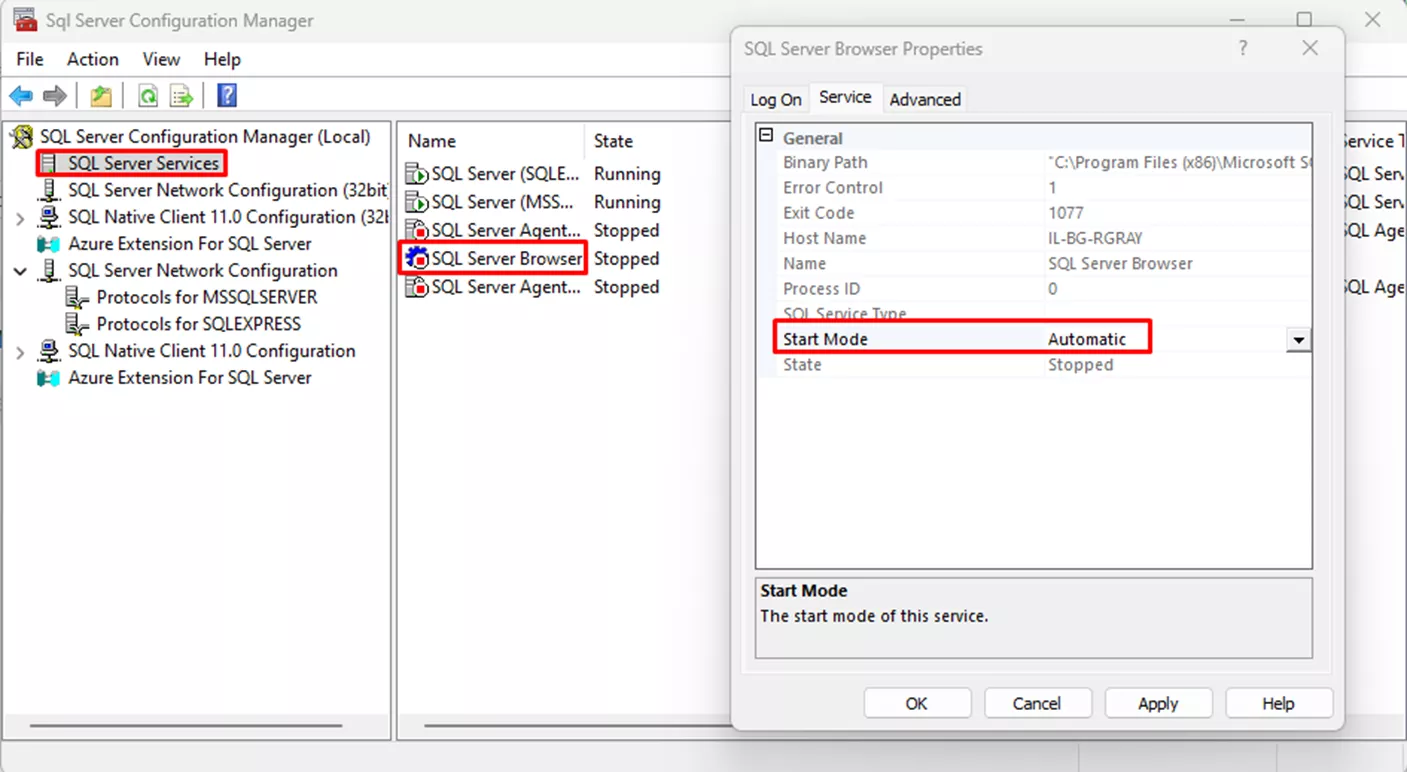Click the Cancel button

pos(1036,704)
